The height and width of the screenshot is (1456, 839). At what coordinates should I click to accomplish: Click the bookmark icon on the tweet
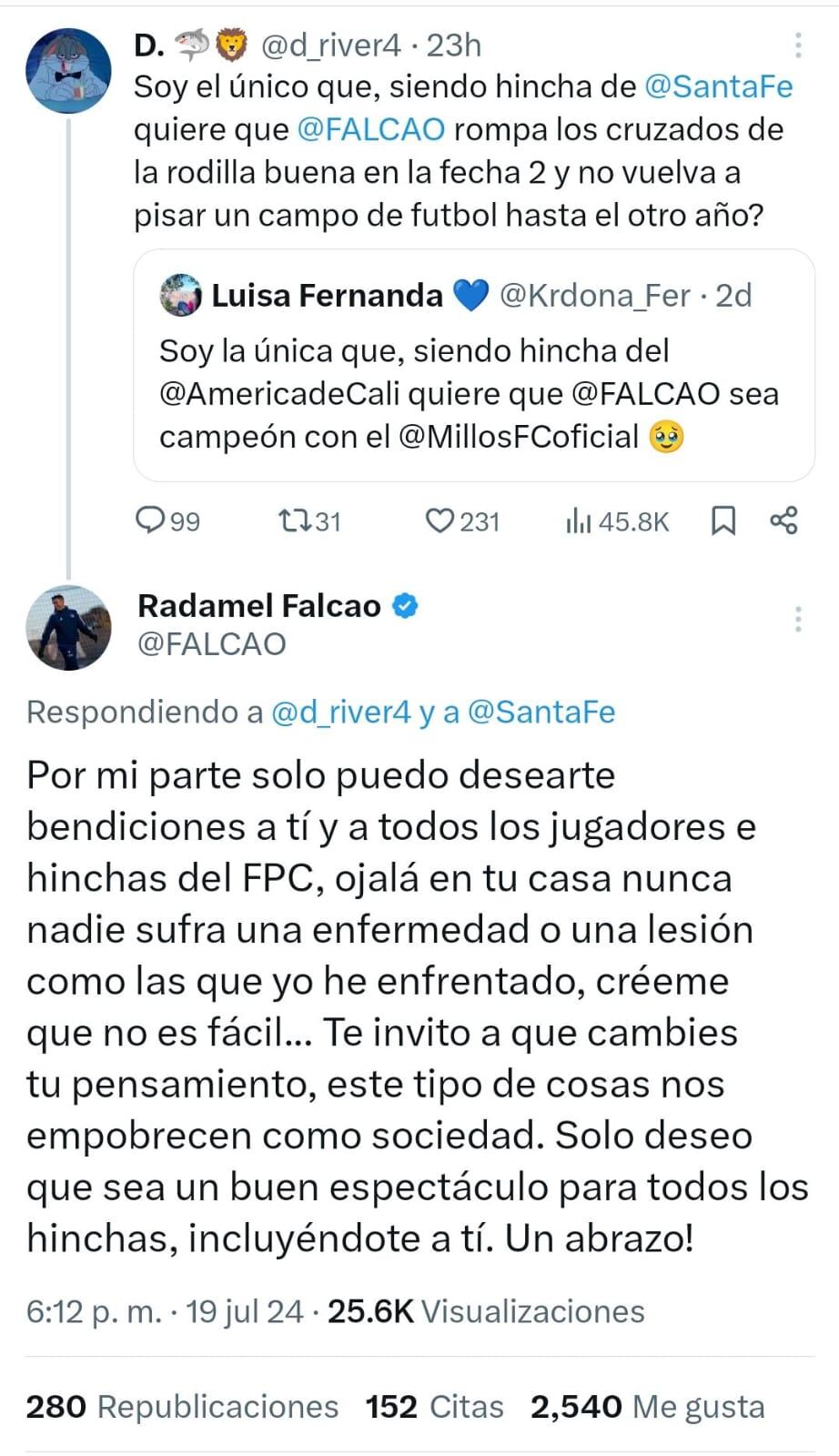point(723,521)
